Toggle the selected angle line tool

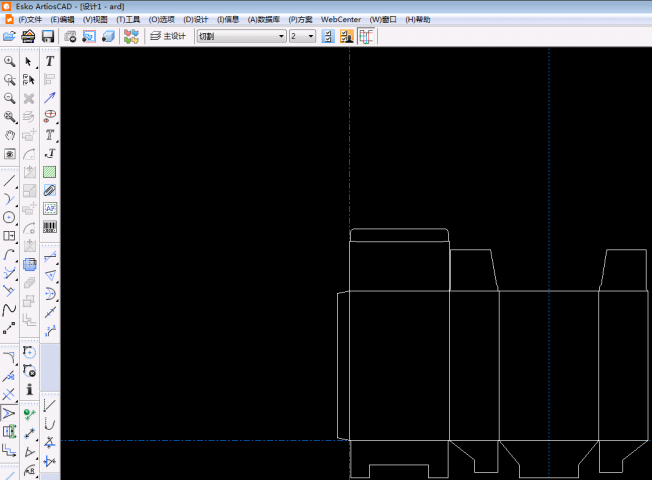[x=9, y=413]
